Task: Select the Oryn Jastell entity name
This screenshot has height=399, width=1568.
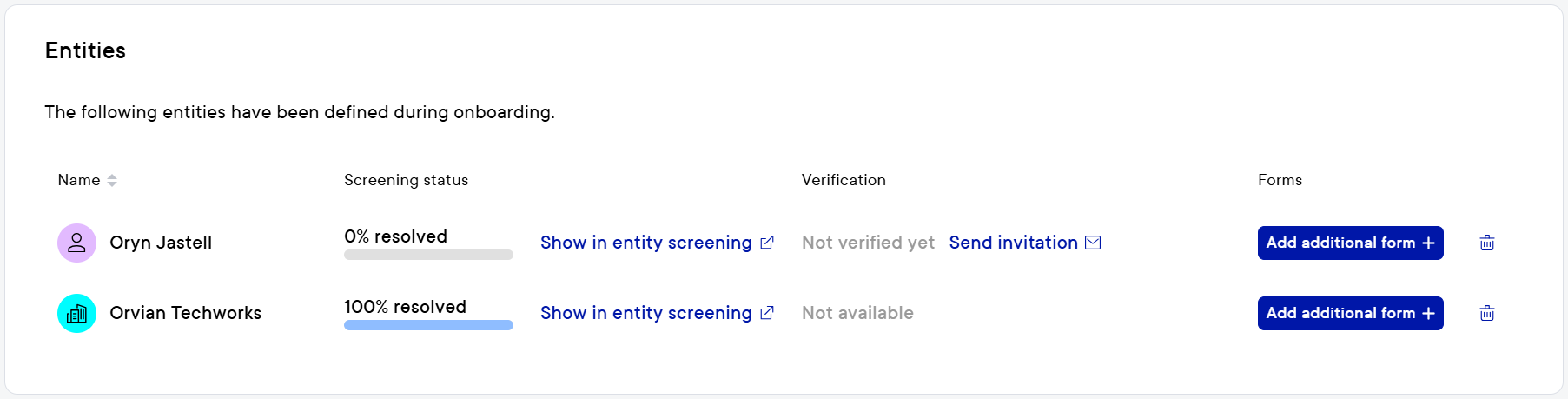Action: coord(161,243)
